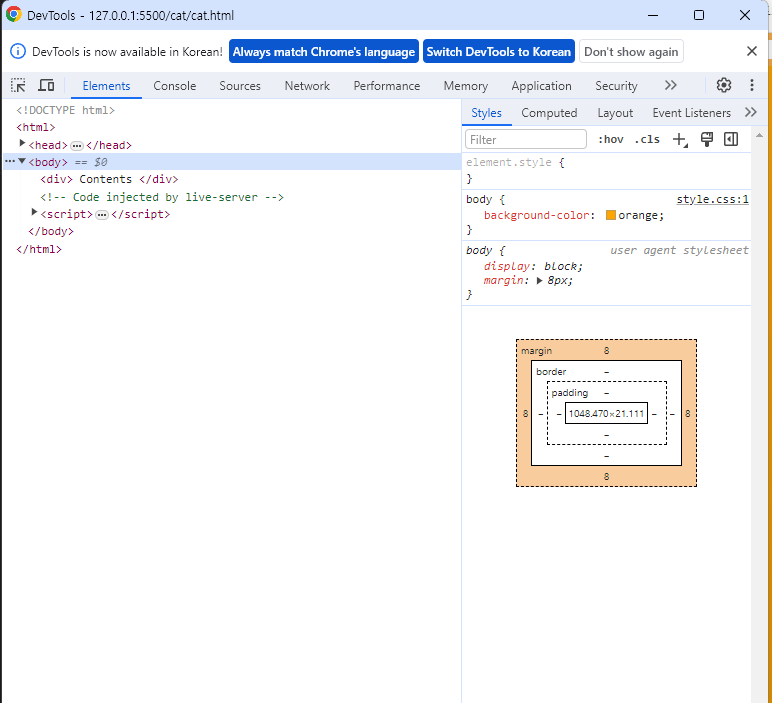The image size is (772, 703).
Task: Maximize the DevTools window
Action: pyautogui.click(x=699, y=15)
